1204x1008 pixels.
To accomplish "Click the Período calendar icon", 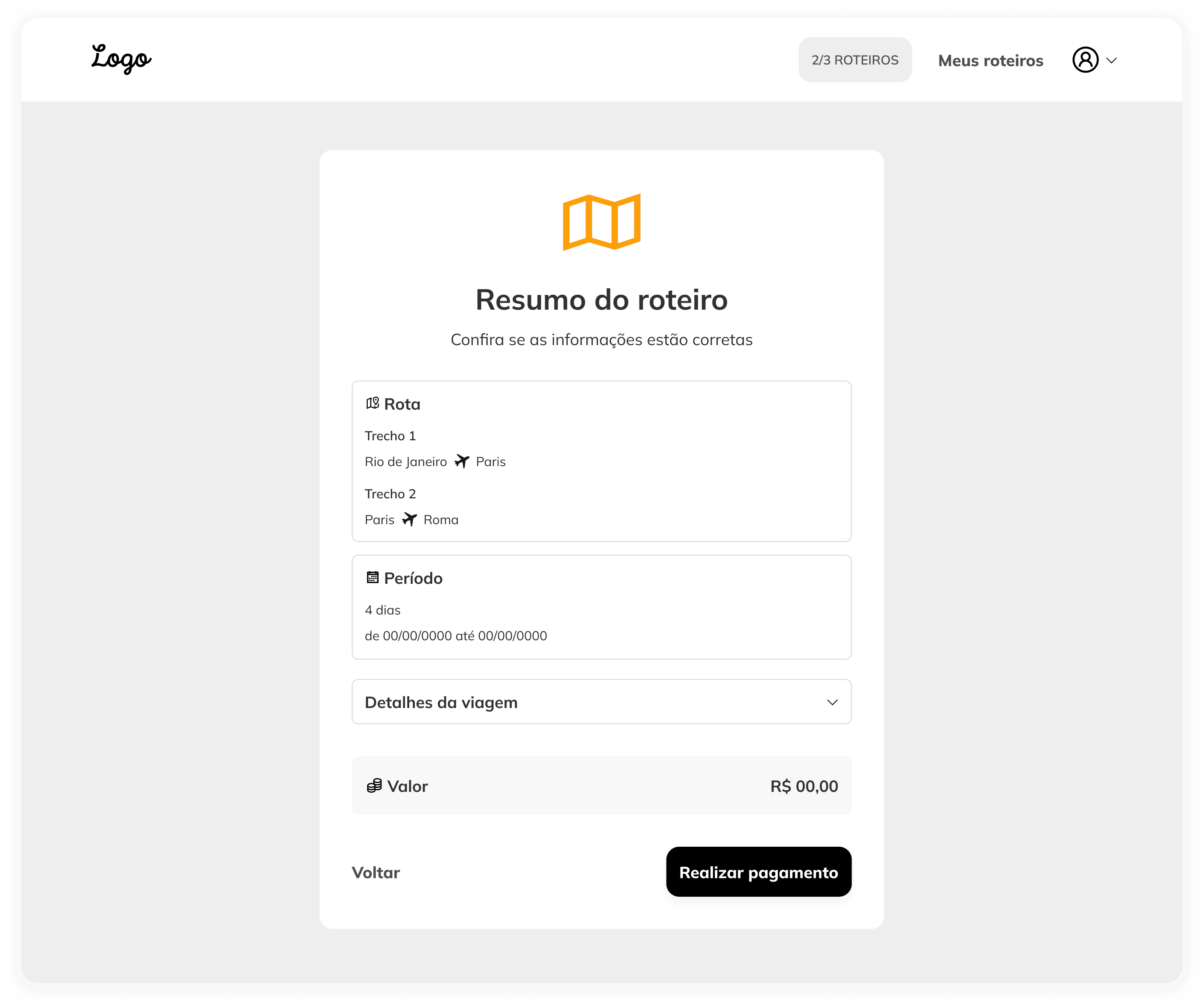I will click(373, 577).
